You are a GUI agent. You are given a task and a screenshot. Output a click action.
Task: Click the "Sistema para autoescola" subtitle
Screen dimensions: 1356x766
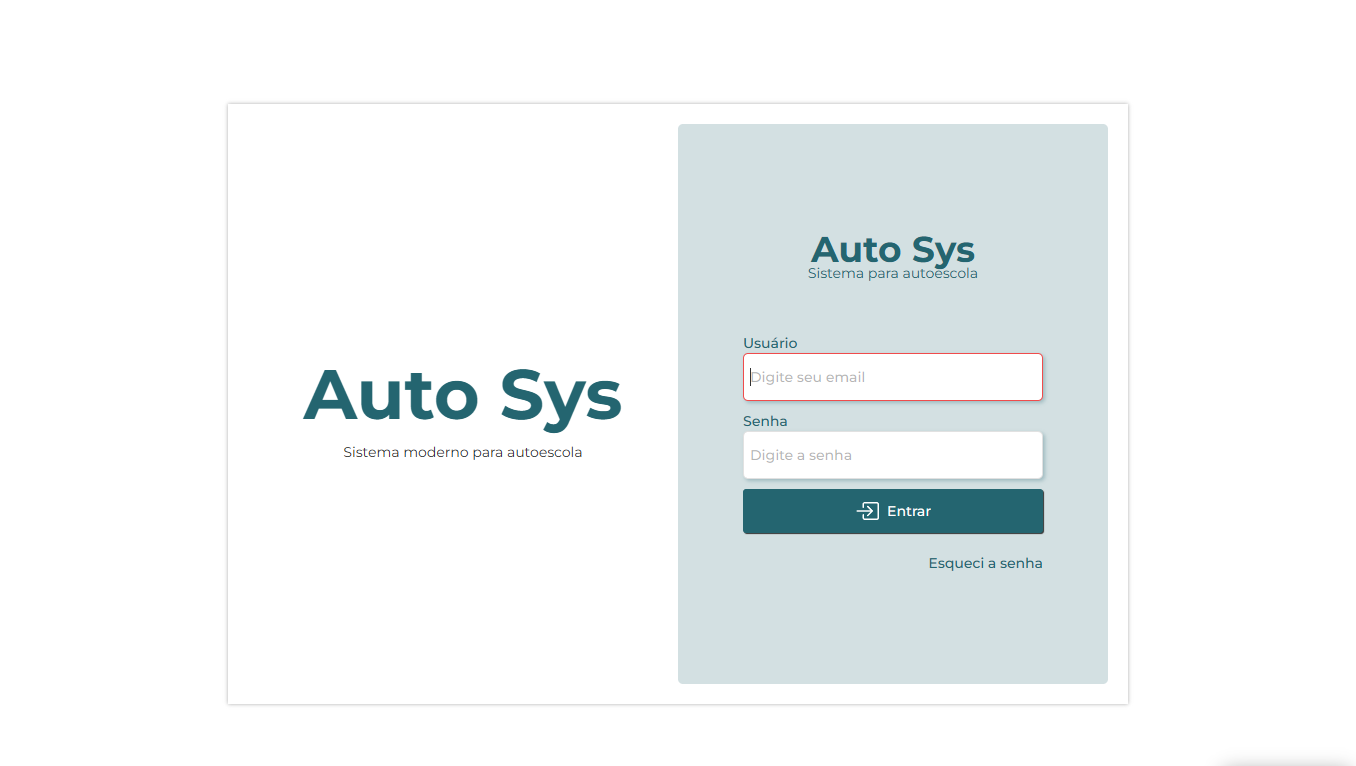tap(892, 273)
